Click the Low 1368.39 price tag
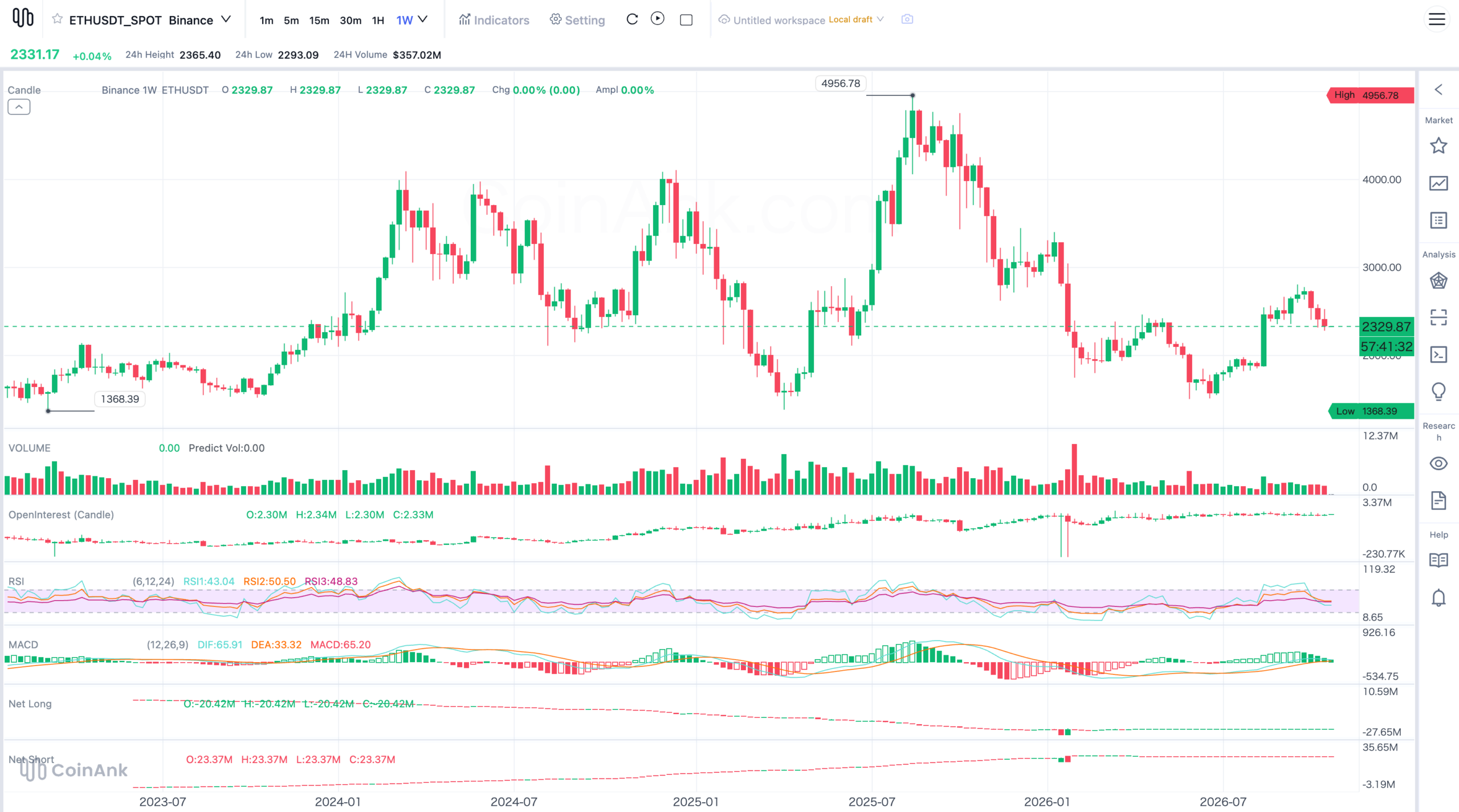 tap(1371, 411)
